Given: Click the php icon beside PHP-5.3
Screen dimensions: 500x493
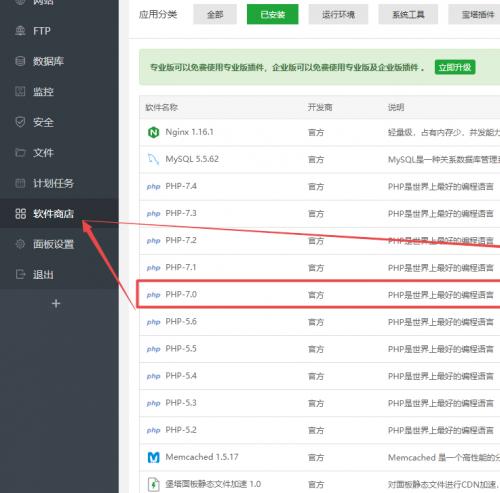Looking at the screenshot, I should (x=153, y=404).
